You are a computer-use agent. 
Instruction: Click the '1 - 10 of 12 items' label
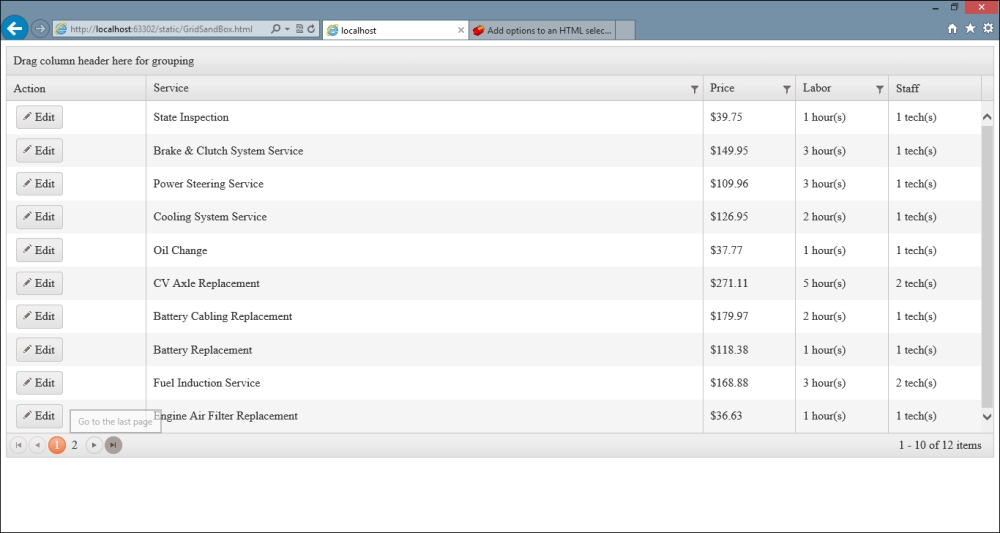point(940,445)
